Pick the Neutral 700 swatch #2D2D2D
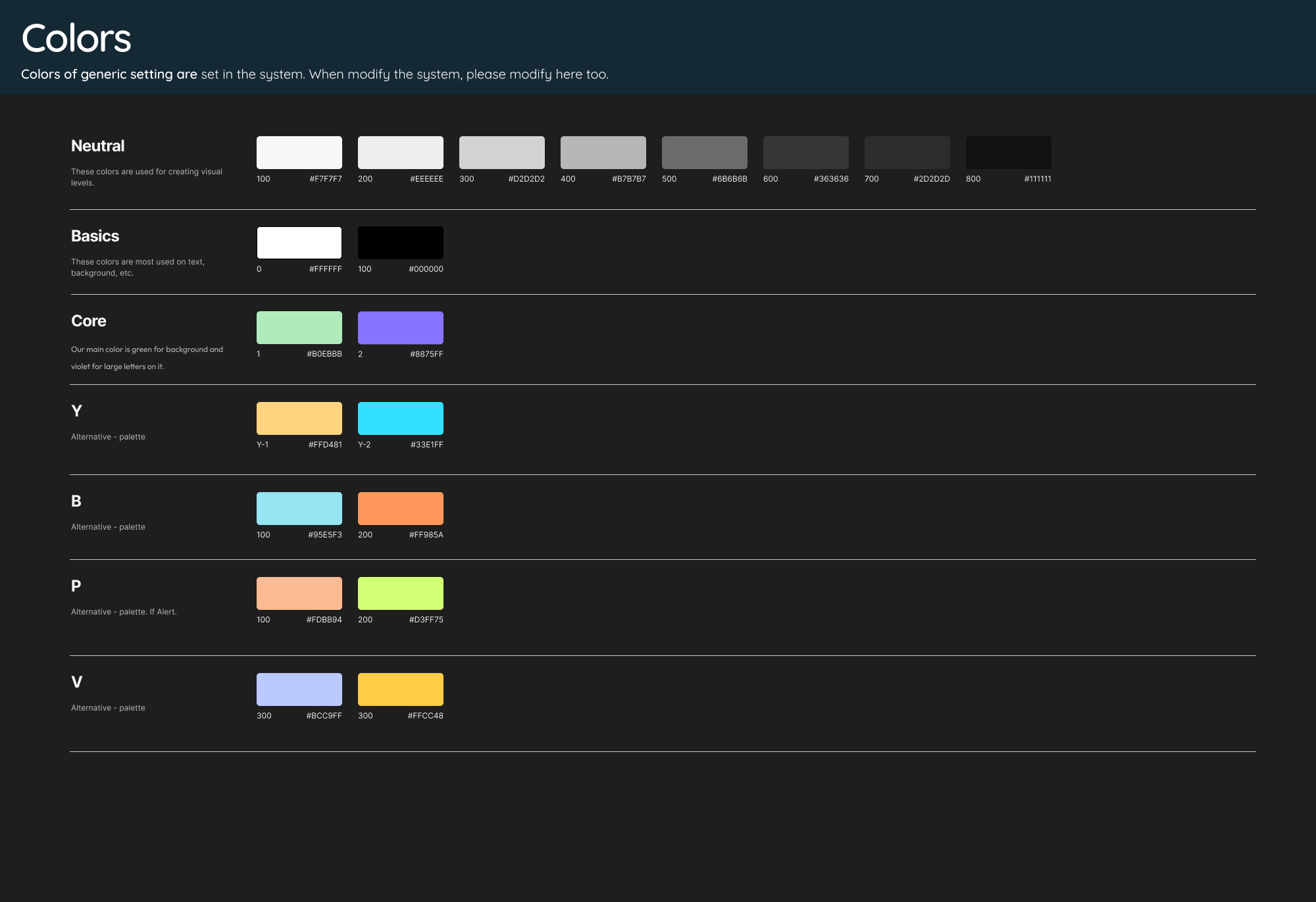Screen dimensions: 1316x902 (907, 153)
